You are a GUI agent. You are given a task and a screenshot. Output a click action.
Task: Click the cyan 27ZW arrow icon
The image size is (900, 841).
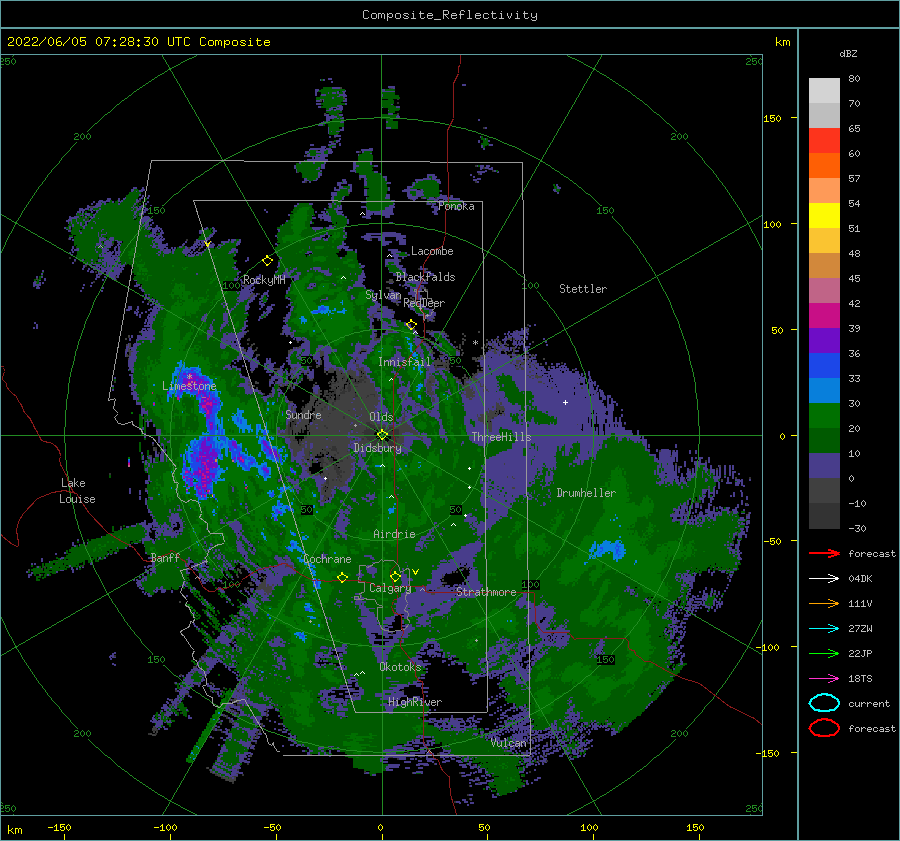(x=824, y=629)
